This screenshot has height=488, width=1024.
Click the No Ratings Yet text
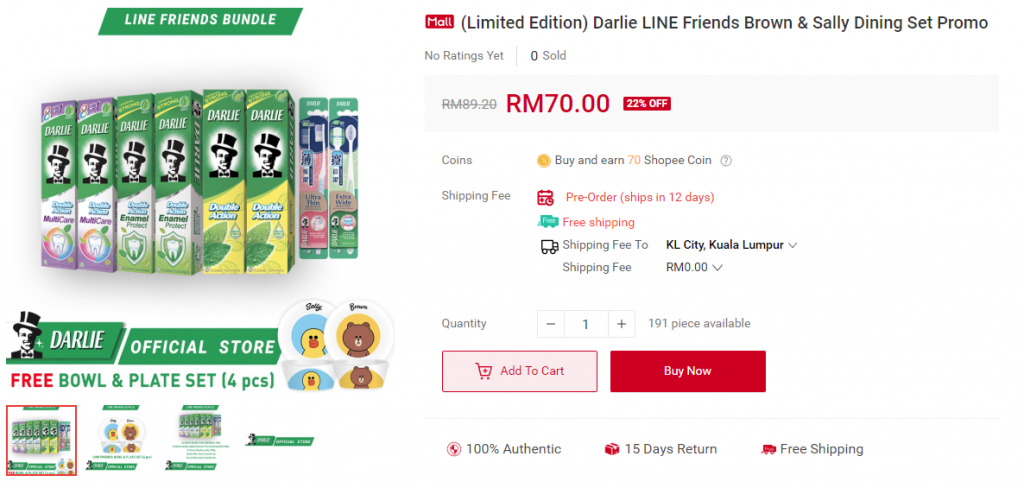pyautogui.click(x=464, y=56)
